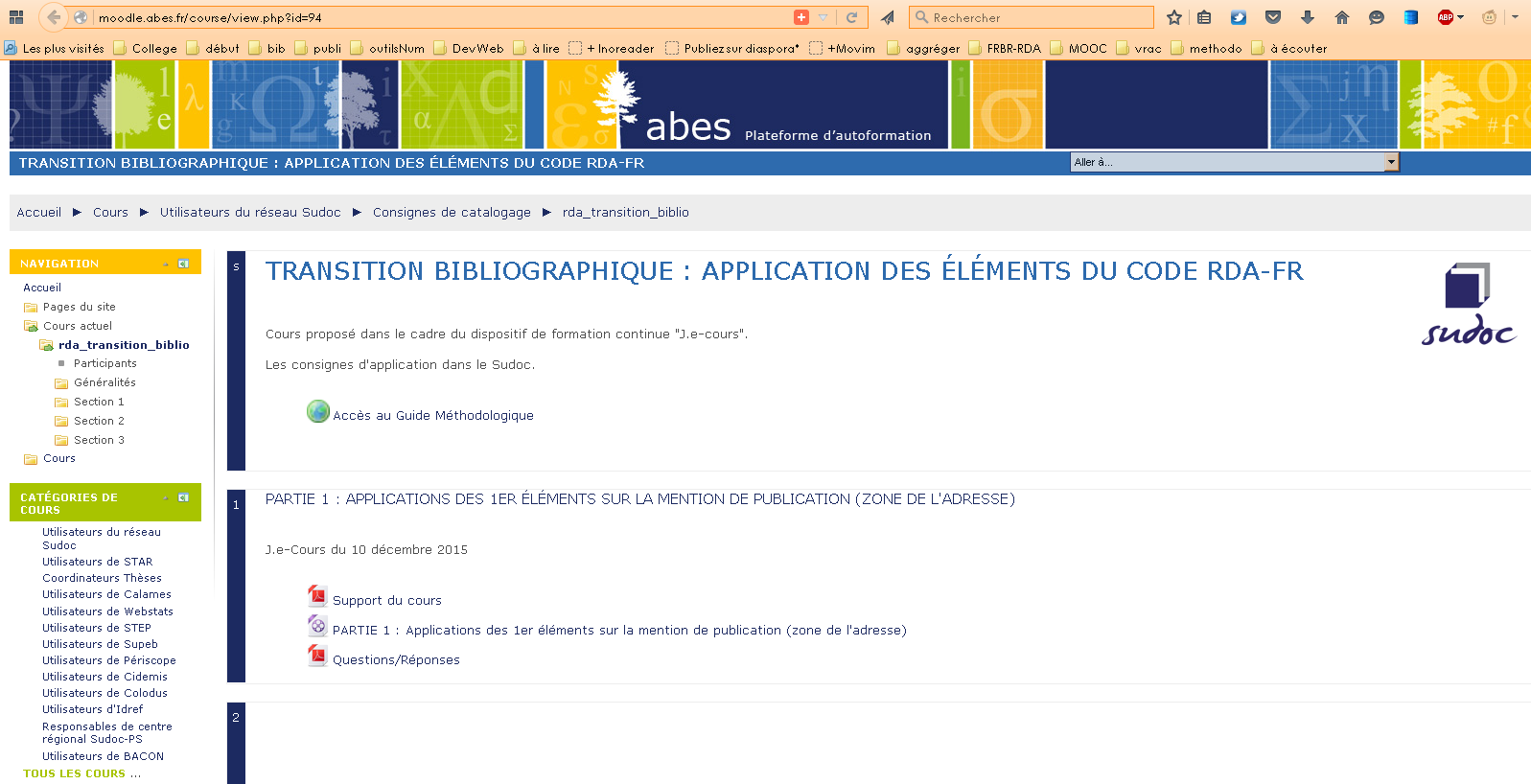Collapse 'Cours actuel' in navigation tree
This screenshot has width=1531, height=784.
click(68, 326)
